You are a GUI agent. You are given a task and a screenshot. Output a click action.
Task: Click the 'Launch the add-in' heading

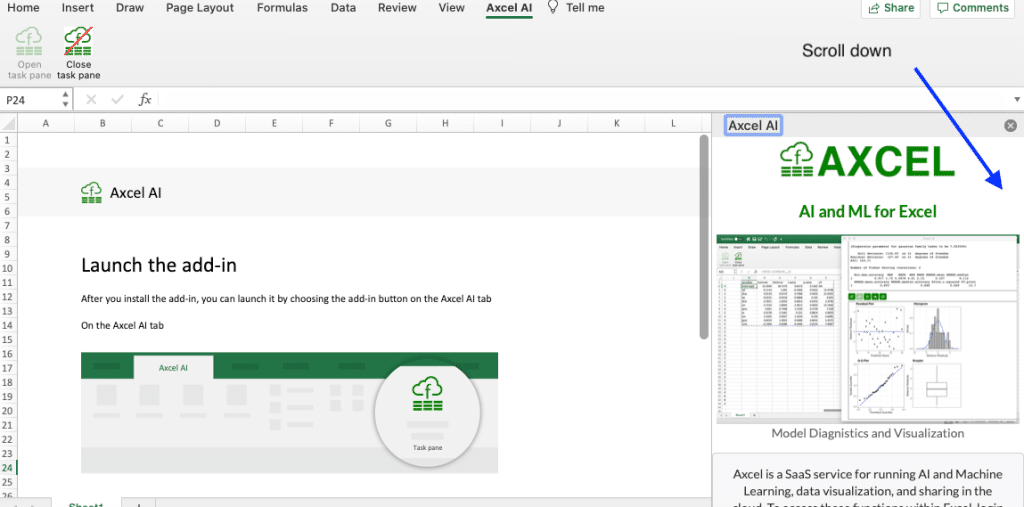click(x=159, y=265)
